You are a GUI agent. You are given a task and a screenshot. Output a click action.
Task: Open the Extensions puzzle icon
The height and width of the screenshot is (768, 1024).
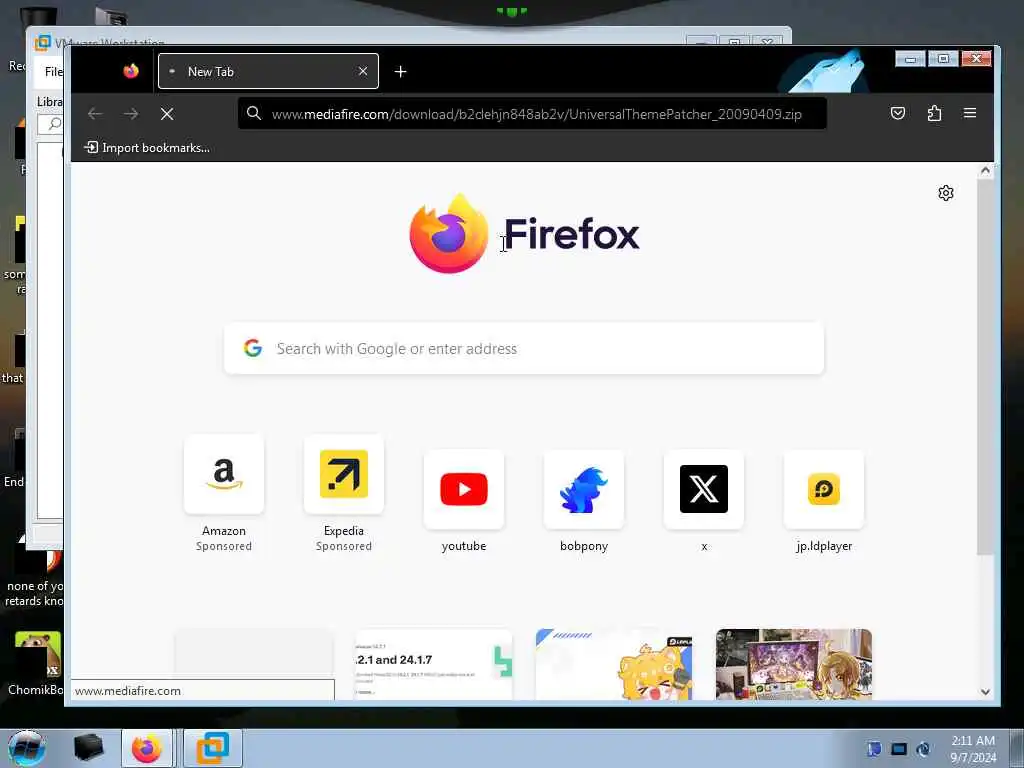pos(935,114)
